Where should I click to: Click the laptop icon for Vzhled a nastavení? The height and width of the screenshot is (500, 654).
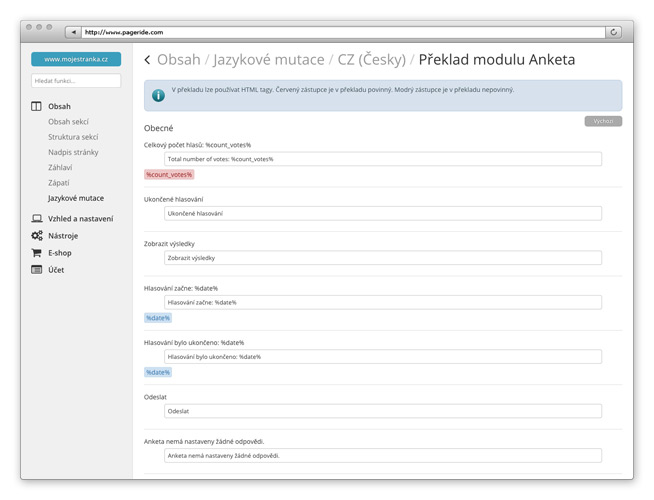[x=37, y=218]
